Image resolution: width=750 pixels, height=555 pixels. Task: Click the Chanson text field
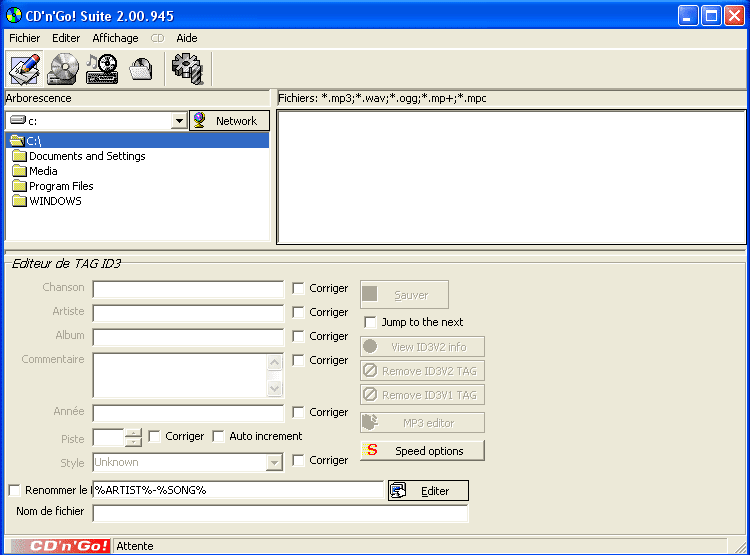[x=188, y=289]
